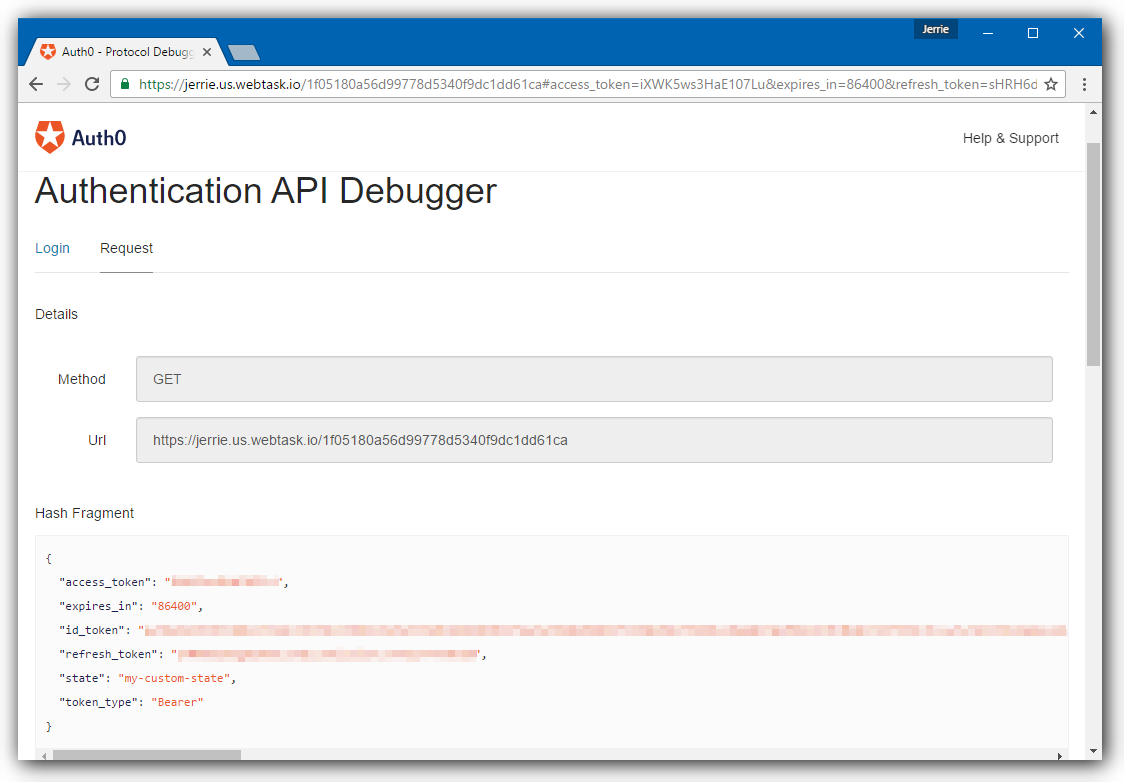Click the "86400" expires_in value

tap(174, 606)
